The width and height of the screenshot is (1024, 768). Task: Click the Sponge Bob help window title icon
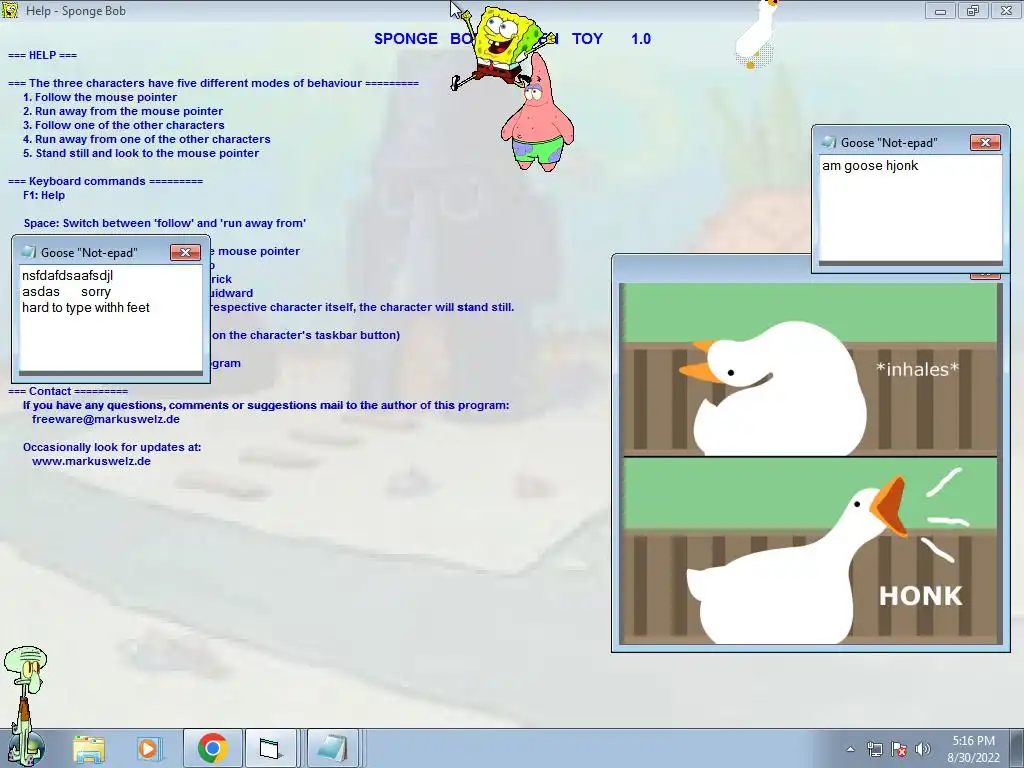pyautogui.click(x=10, y=10)
